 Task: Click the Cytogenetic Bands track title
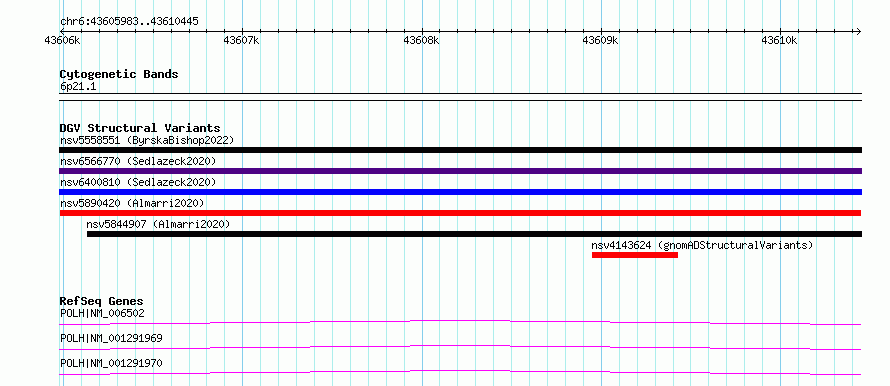tap(119, 74)
